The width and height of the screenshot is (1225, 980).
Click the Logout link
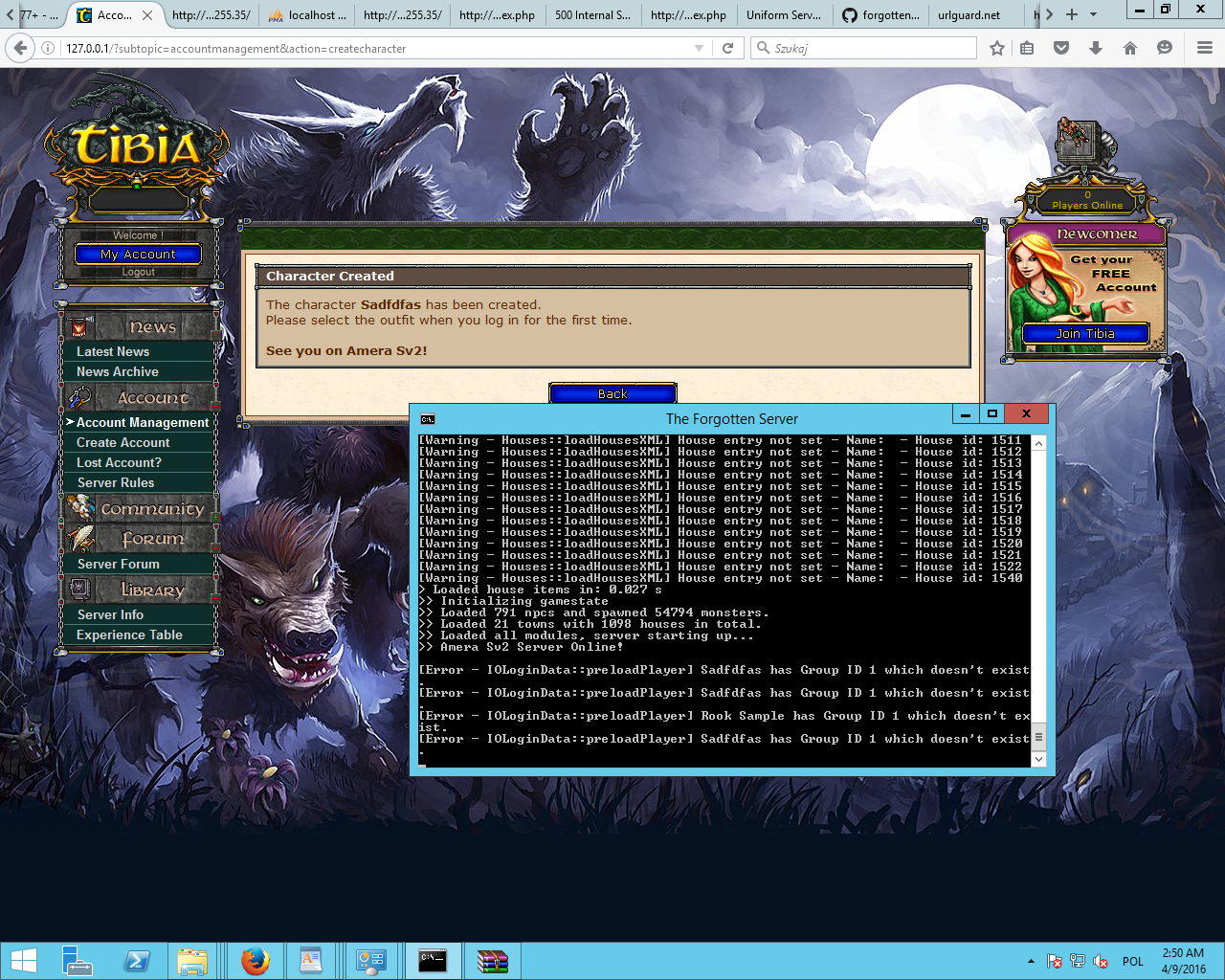click(138, 272)
